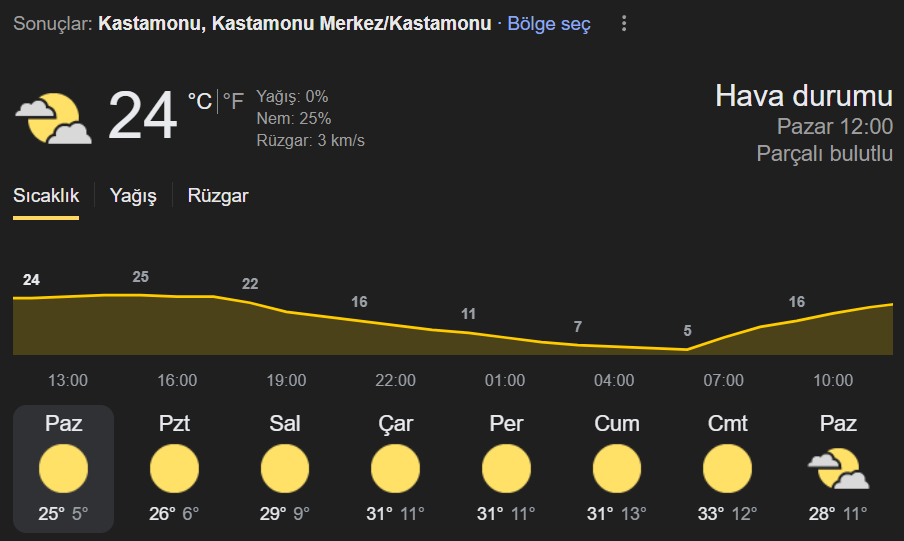This screenshot has height=541, width=904.
Task: Switch to the Sıcaklık tab
Action: (46, 196)
